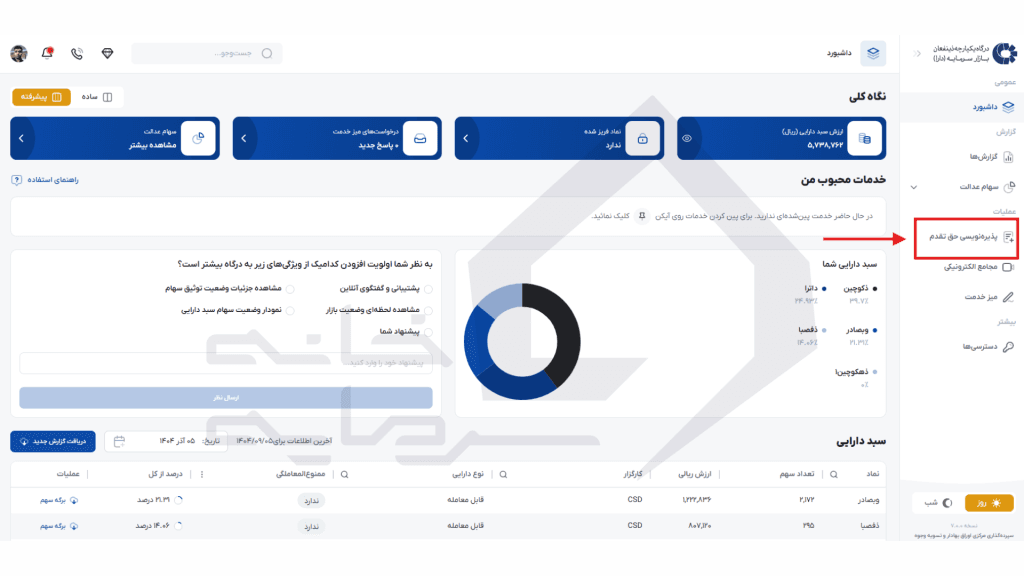Open the user profile avatar
The image size is (1024, 576).
click(18, 53)
